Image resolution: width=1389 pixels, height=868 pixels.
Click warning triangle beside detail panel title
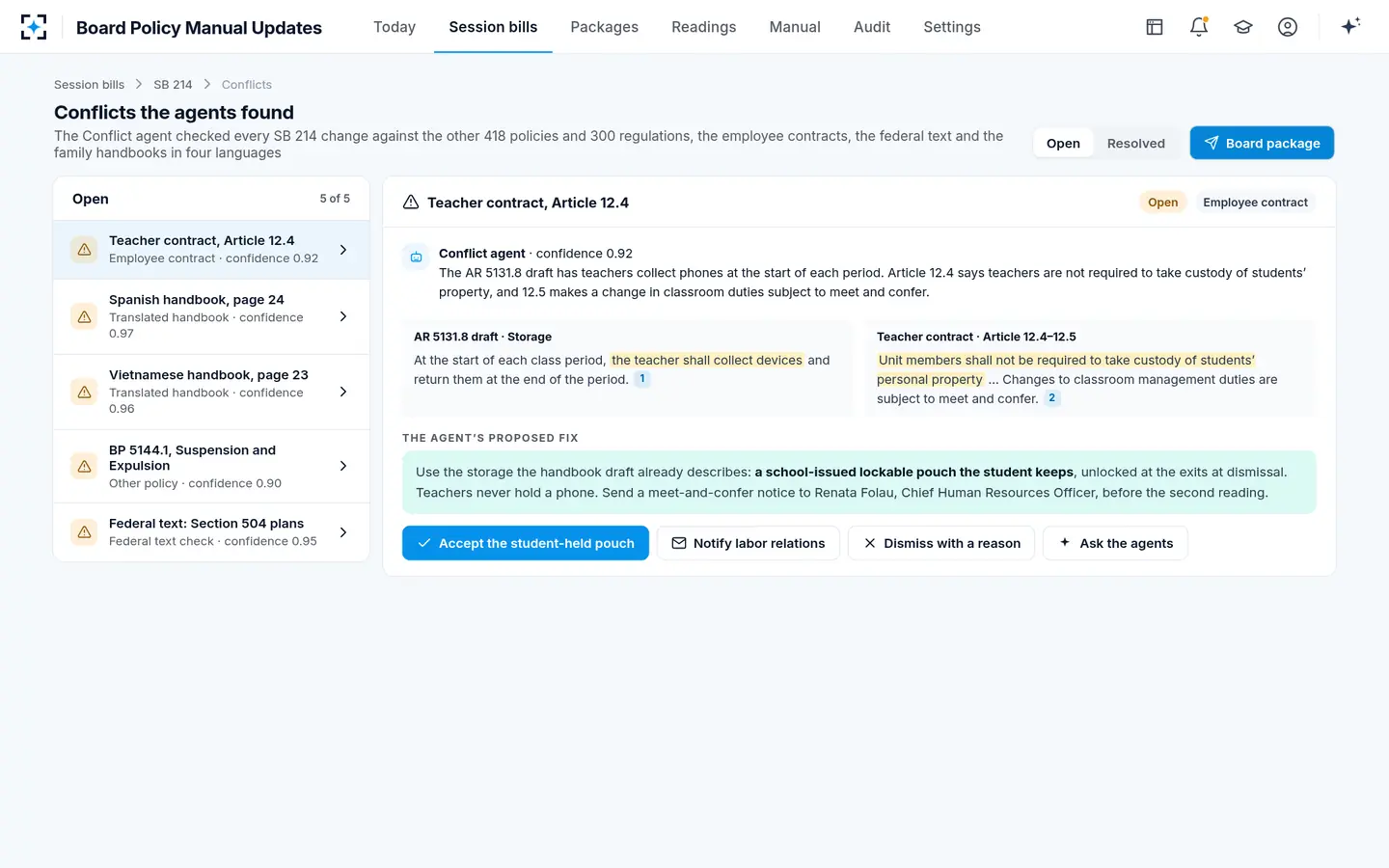pyautogui.click(x=411, y=203)
